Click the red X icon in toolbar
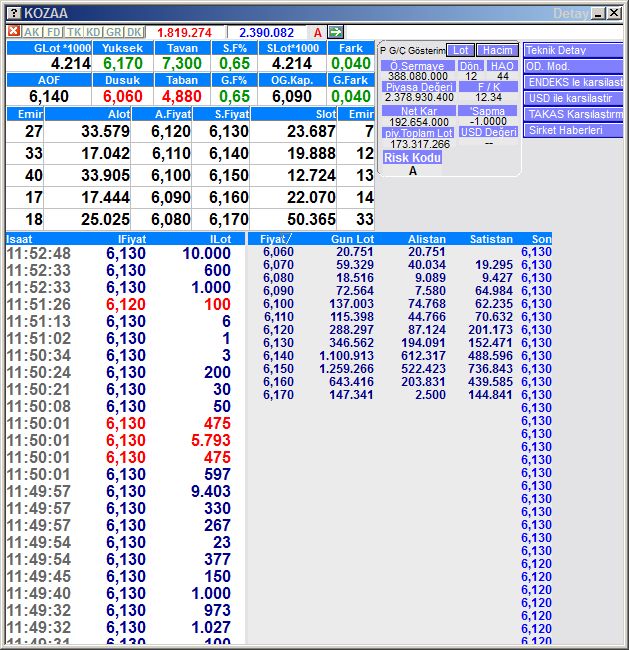The image size is (629, 650). 14,32
